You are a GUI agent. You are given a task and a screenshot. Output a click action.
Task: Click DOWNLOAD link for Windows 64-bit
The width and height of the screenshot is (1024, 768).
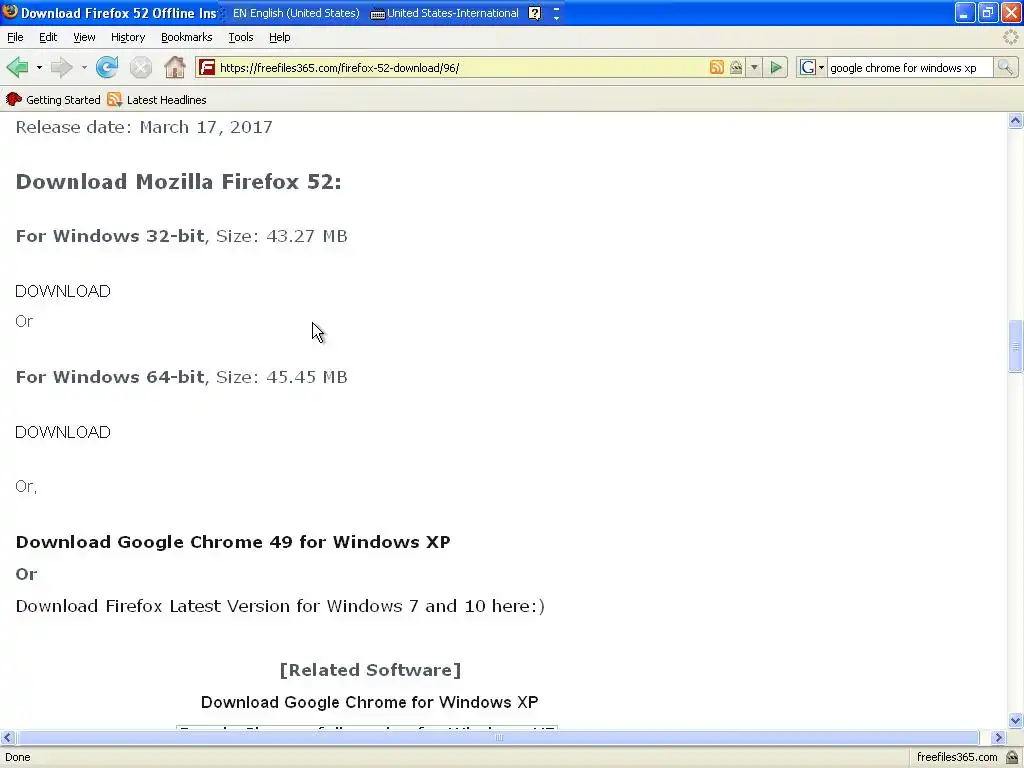(x=63, y=432)
